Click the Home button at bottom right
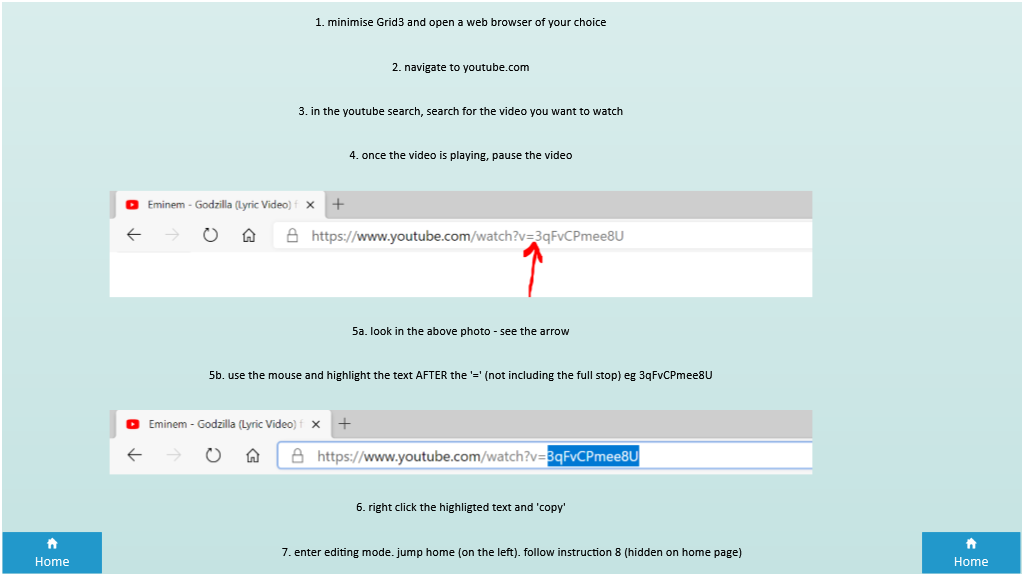The width and height of the screenshot is (1024, 576). pos(970,553)
